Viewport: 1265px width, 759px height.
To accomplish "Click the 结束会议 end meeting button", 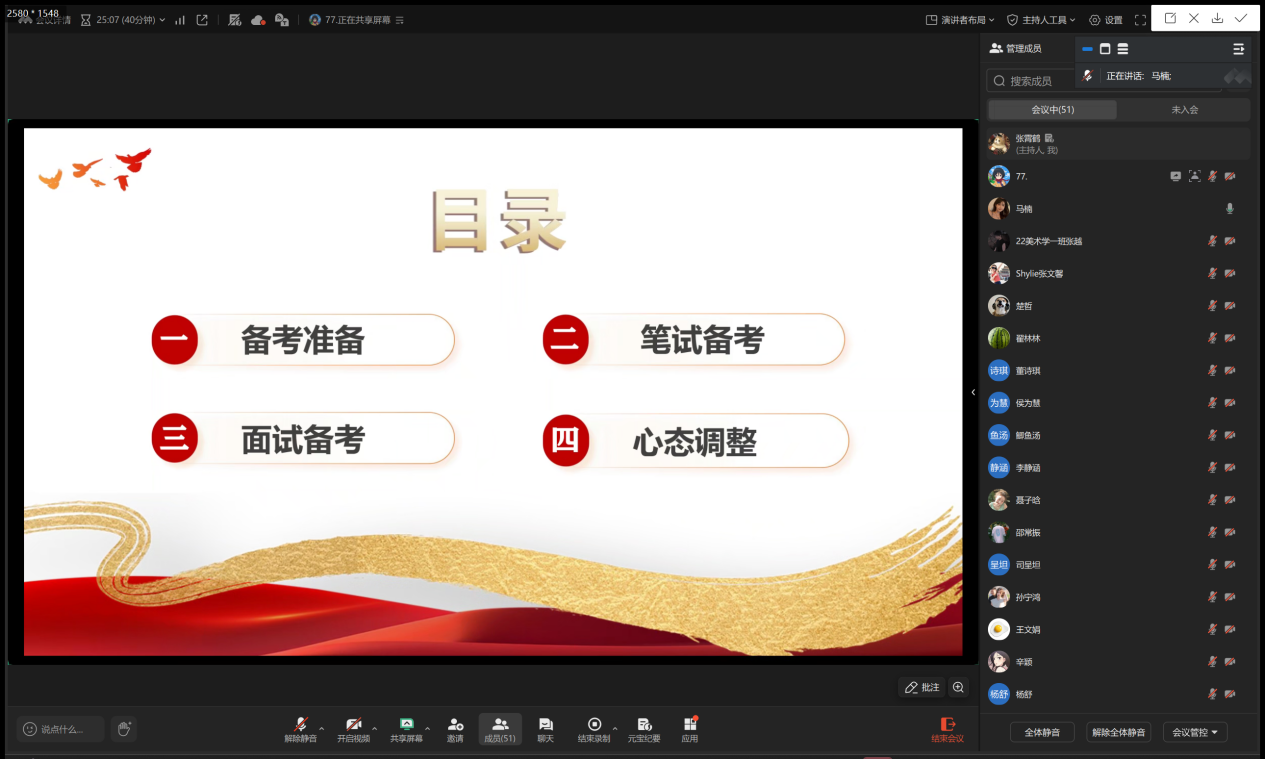I will click(947, 729).
